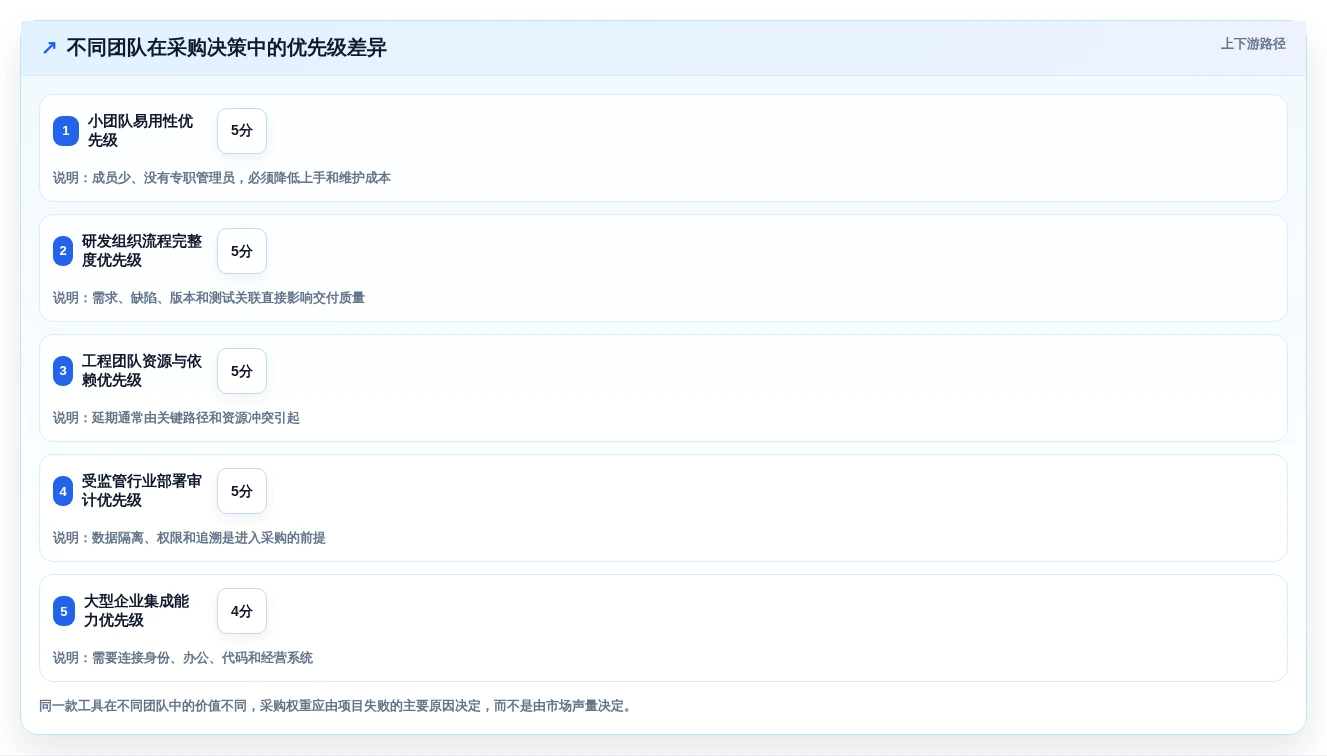The height and width of the screenshot is (756, 1327).
Task: Select the heading 小团队易用性优先级
Action: pyautogui.click(x=140, y=131)
